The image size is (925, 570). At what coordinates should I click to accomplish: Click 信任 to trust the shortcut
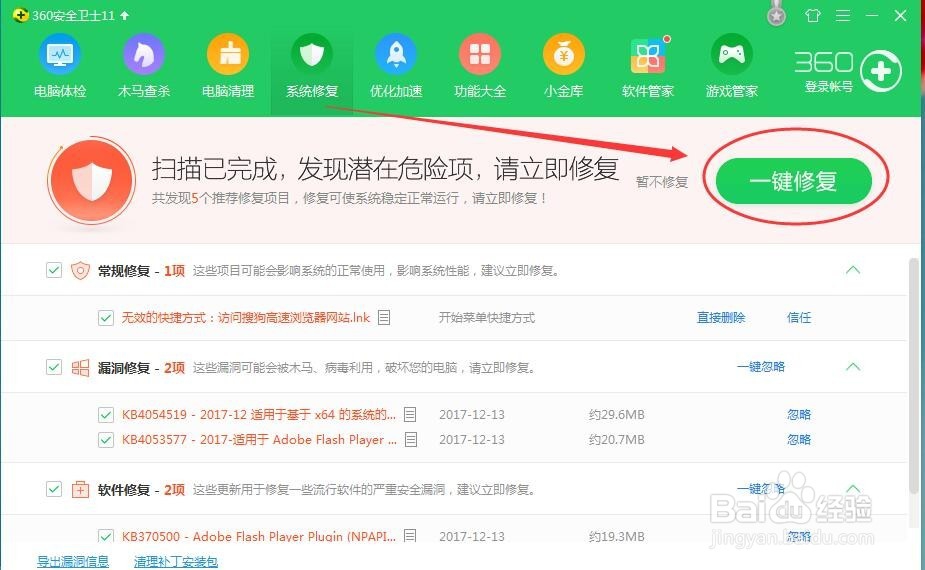click(x=799, y=317)
